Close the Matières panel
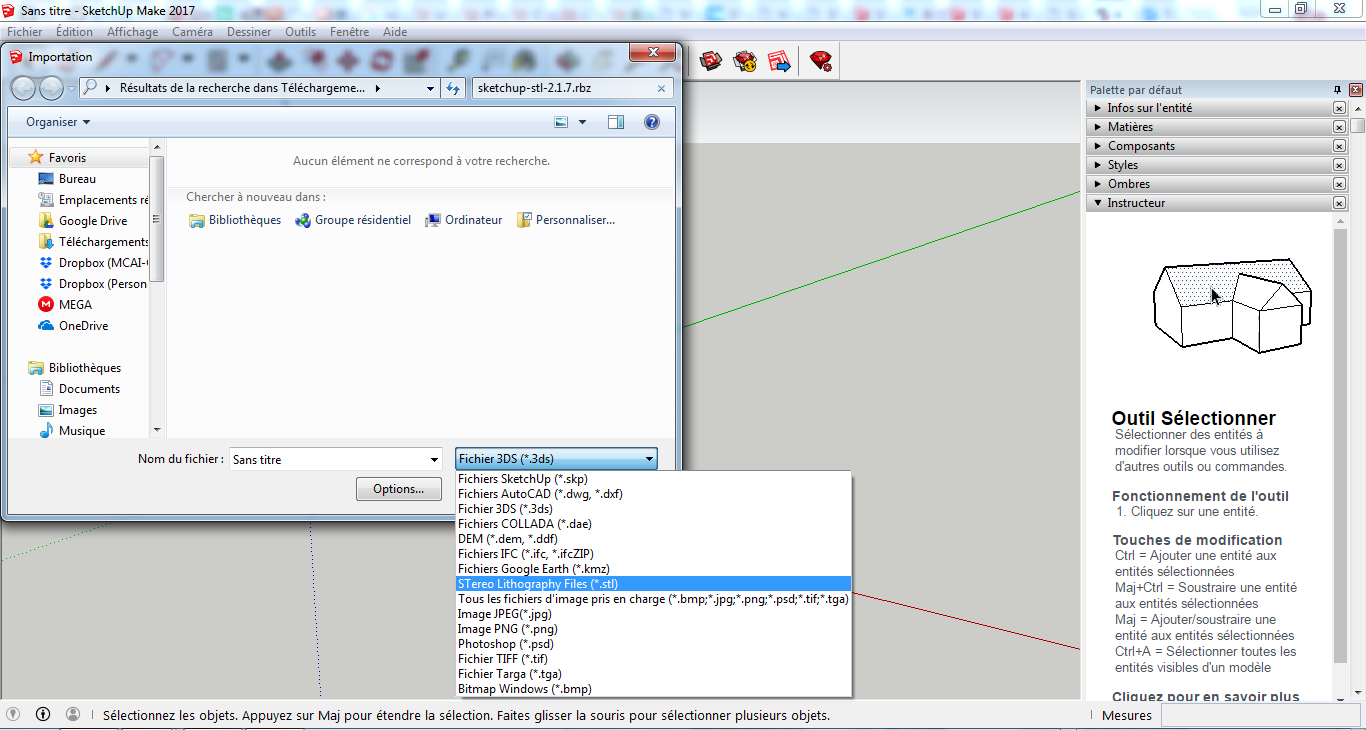This screenshot has width=1366, height=730. click(x=1339, y=127)
